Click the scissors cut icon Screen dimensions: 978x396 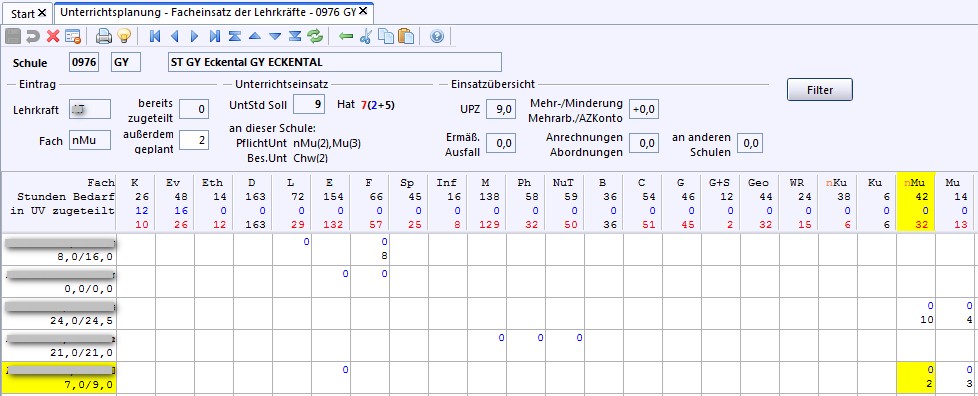coord(366,36)
